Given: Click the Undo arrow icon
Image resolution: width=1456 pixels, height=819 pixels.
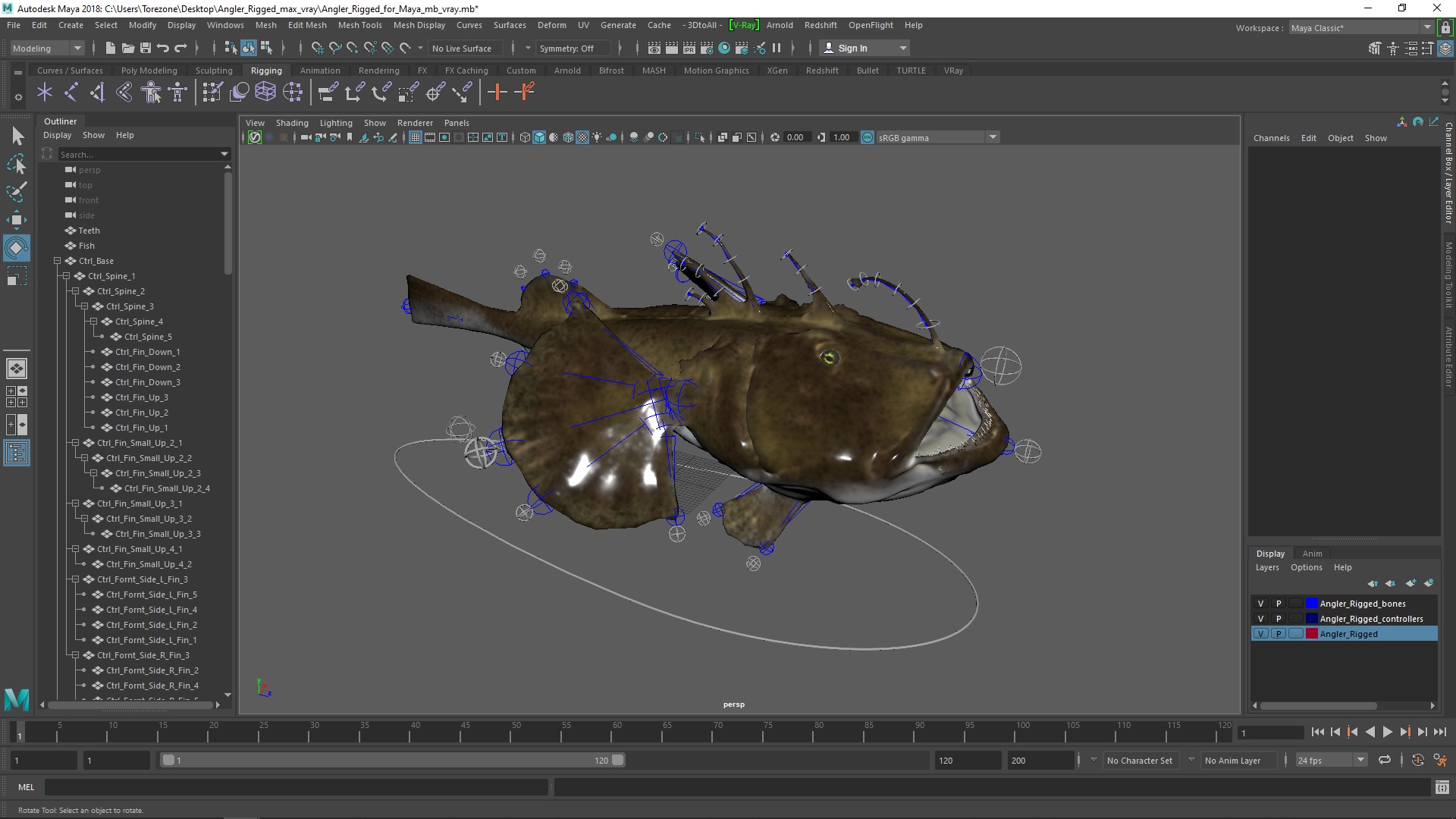Looking at the screenshot, I should (x=162, y=48).
